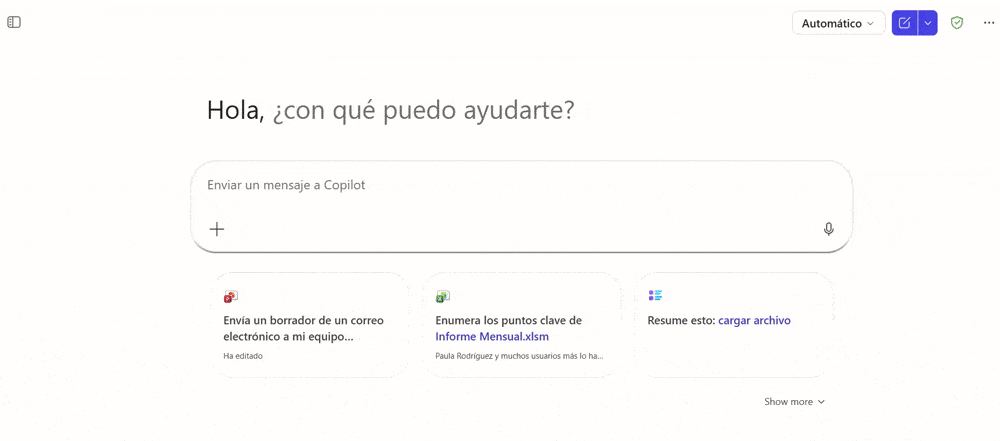Click 'Ha editado' caption on first card

click(x=243, y=356)
